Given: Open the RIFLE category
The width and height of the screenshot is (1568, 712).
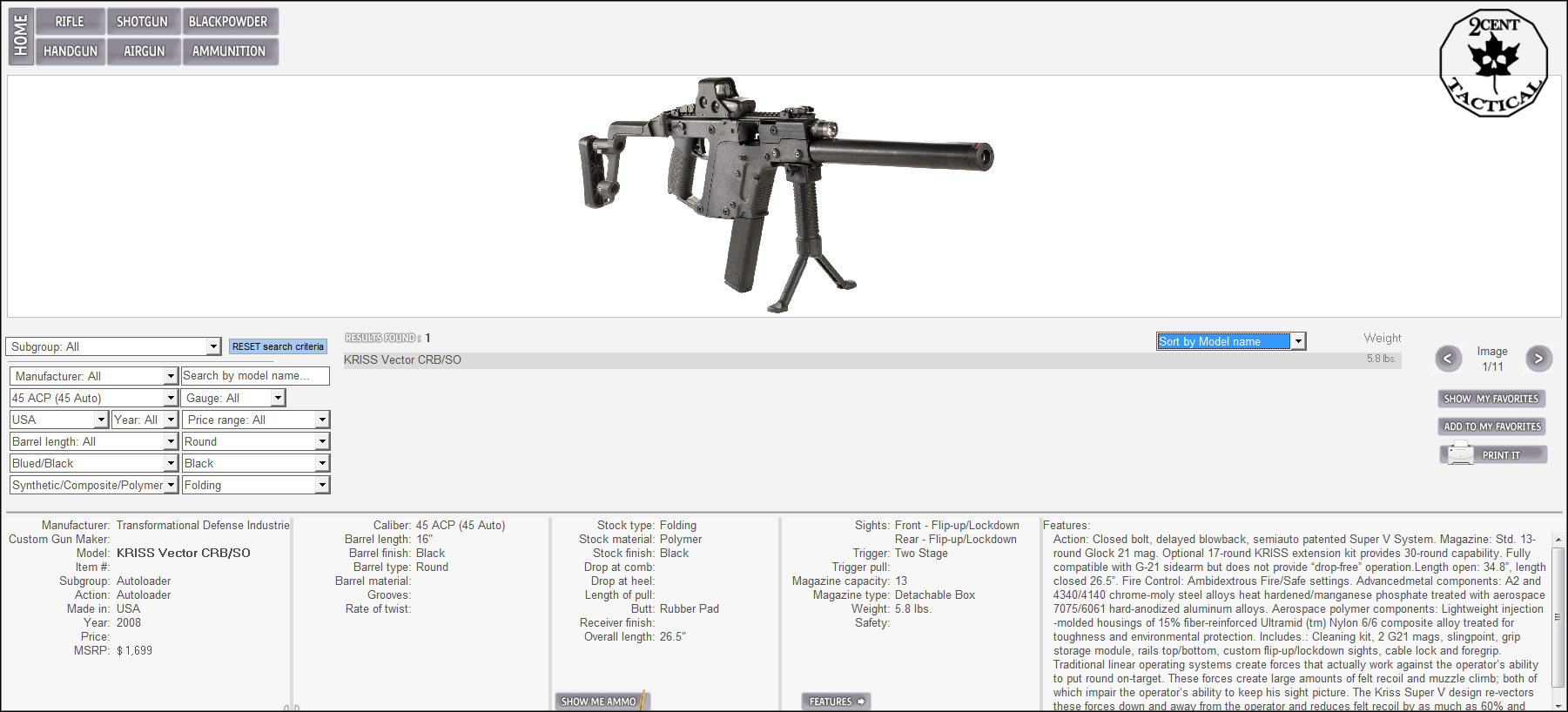Looking at the screenshot, I should pyautogui.click(x=71, y=22).
